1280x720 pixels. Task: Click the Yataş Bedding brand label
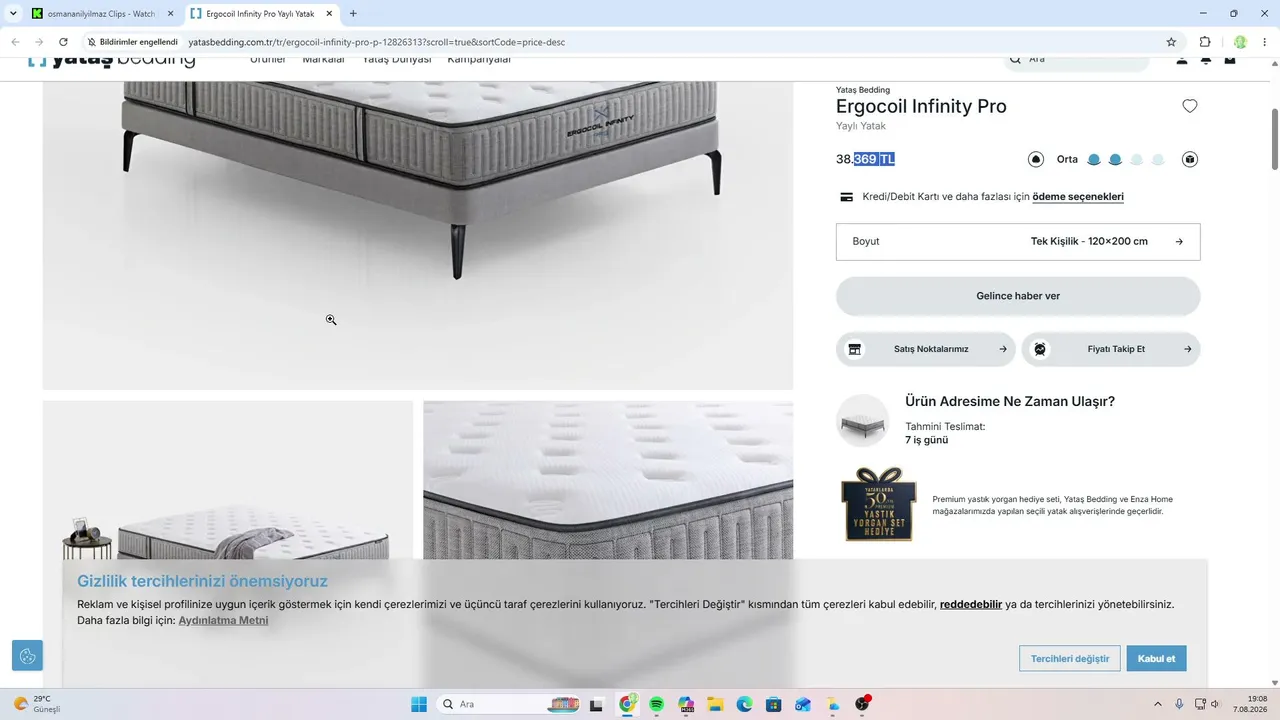tap(863, 90)
